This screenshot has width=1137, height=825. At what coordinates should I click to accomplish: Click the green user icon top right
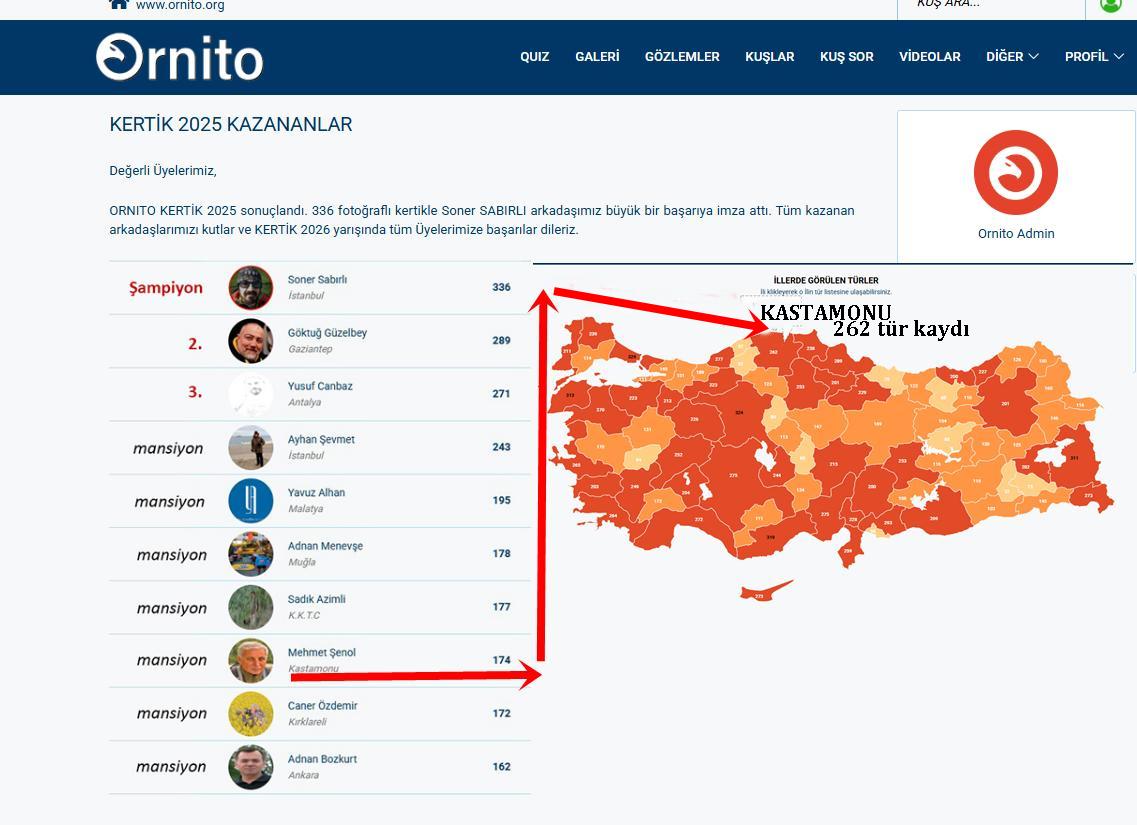coord(1110,4)
